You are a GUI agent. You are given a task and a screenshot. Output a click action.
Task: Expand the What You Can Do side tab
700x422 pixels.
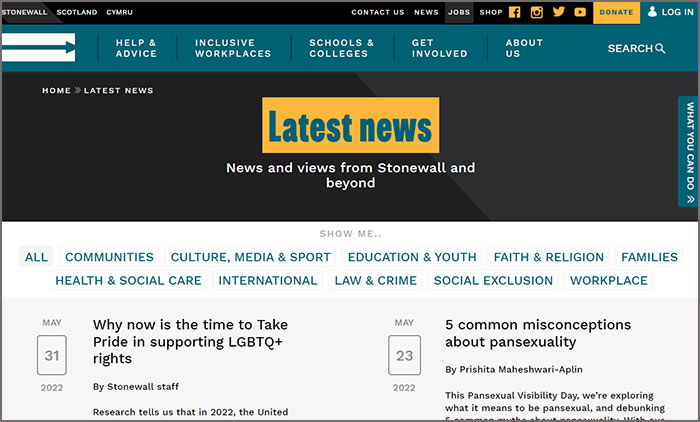point(690,151)
